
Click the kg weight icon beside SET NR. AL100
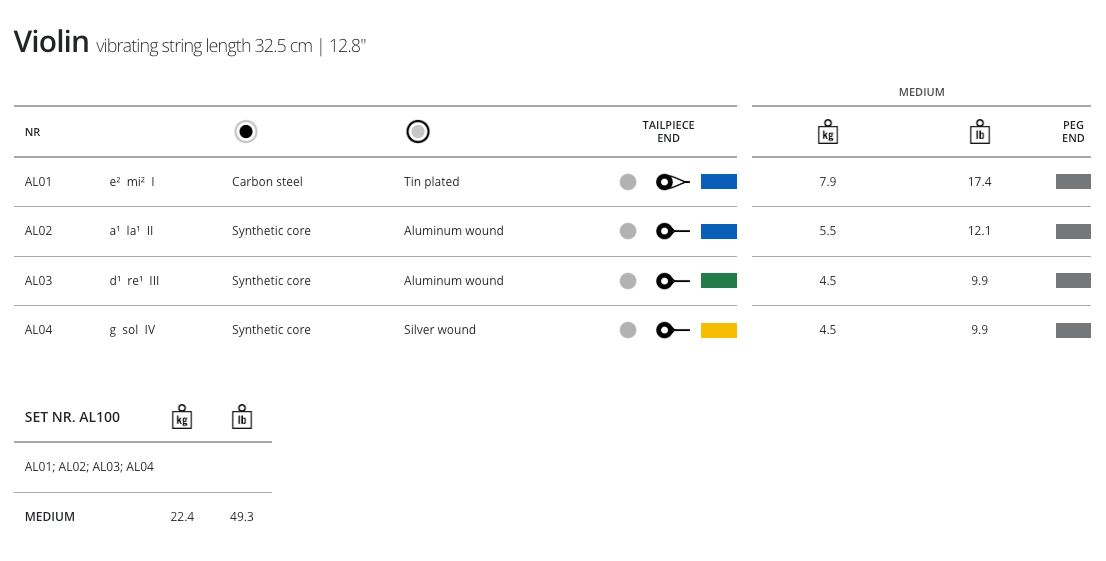click(182, 417)
